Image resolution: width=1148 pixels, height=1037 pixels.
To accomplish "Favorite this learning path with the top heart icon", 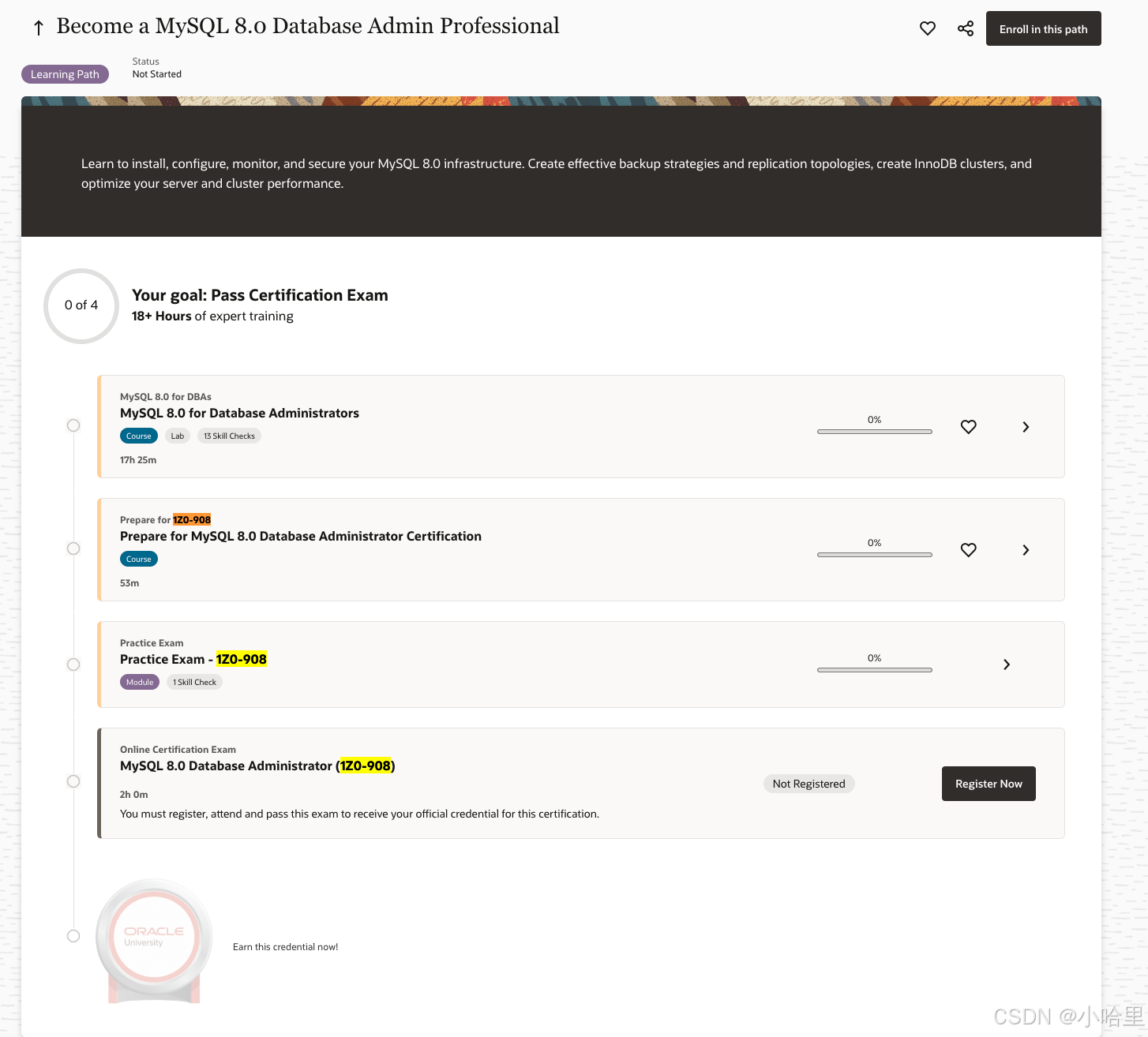I will [928, 28].
